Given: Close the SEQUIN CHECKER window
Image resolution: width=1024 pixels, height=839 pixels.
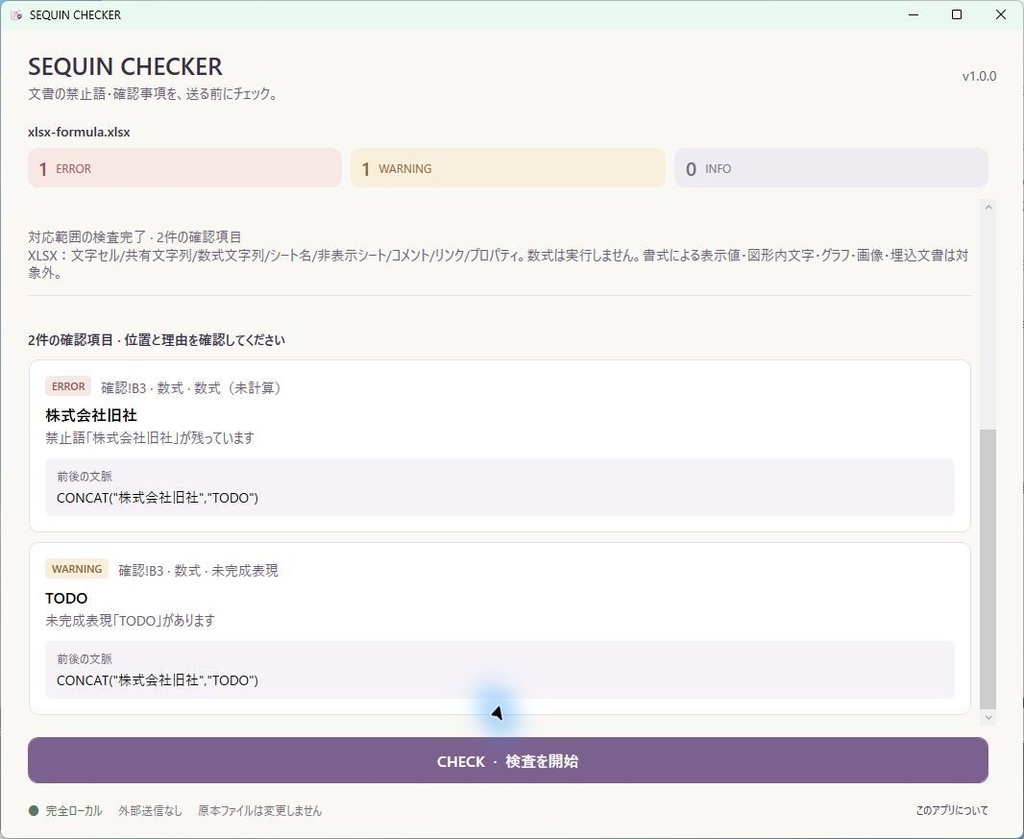Looking at the screenshot, I should pos(1000,14).
